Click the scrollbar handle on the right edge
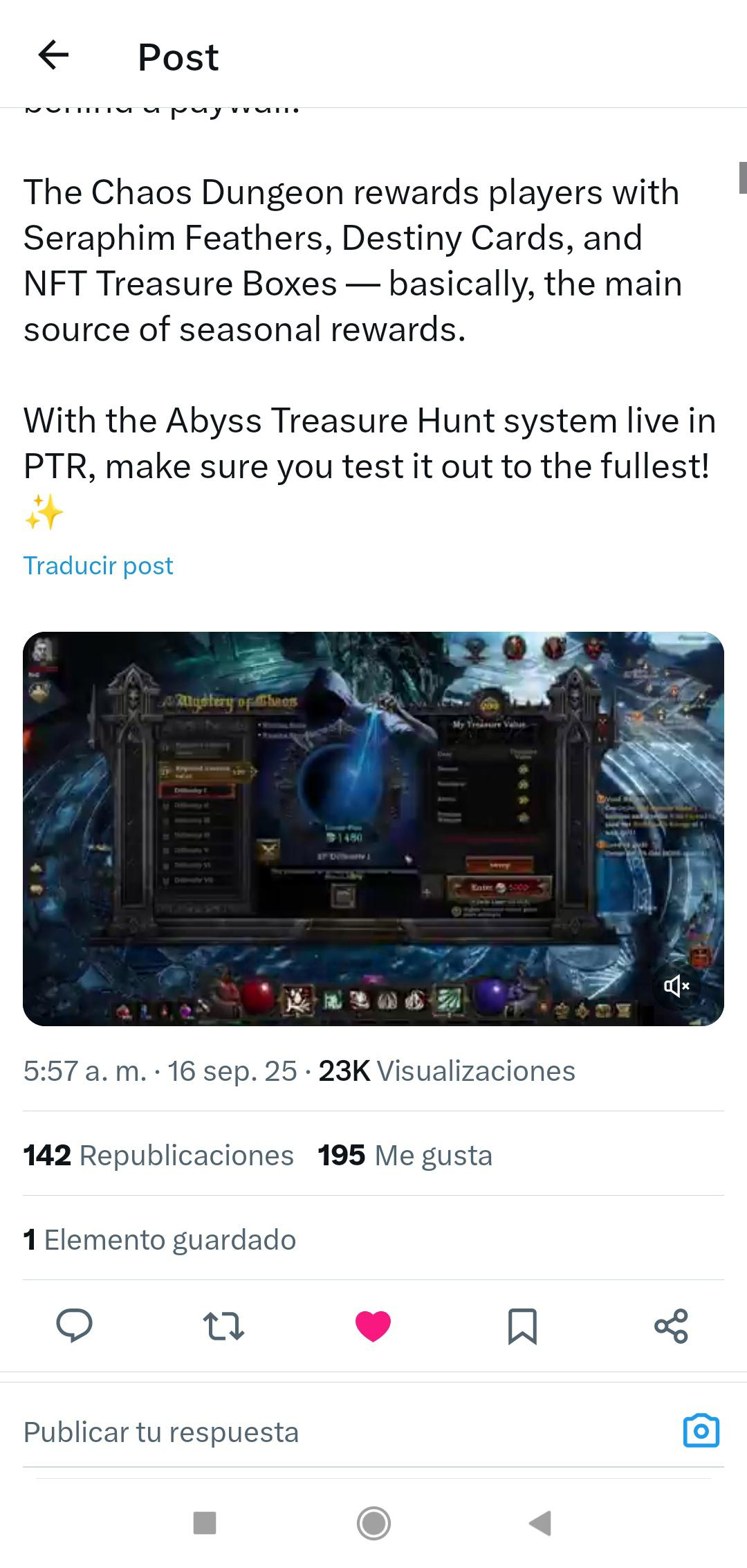 (743, 177)
